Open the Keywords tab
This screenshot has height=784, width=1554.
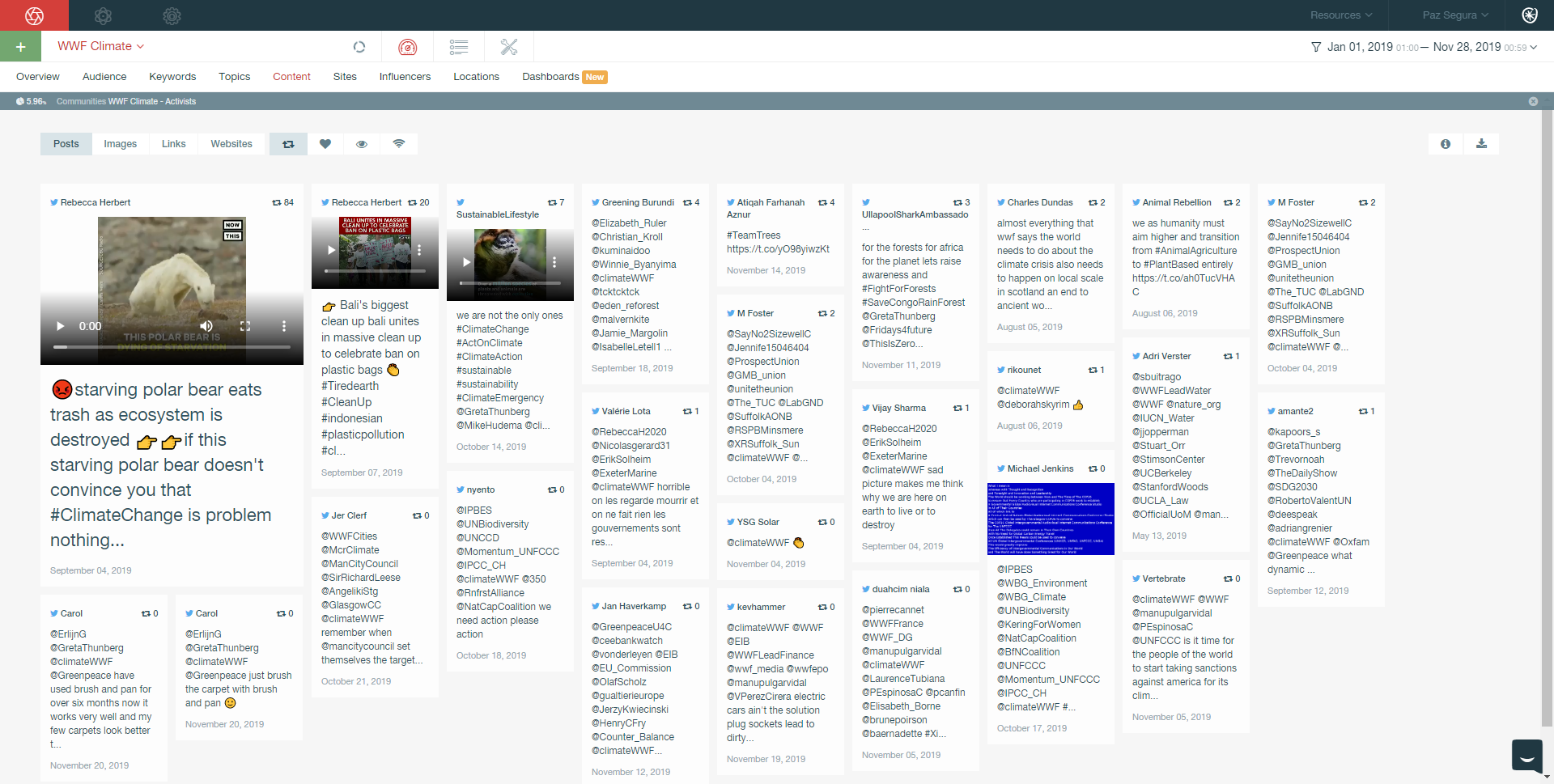point(172,77)
